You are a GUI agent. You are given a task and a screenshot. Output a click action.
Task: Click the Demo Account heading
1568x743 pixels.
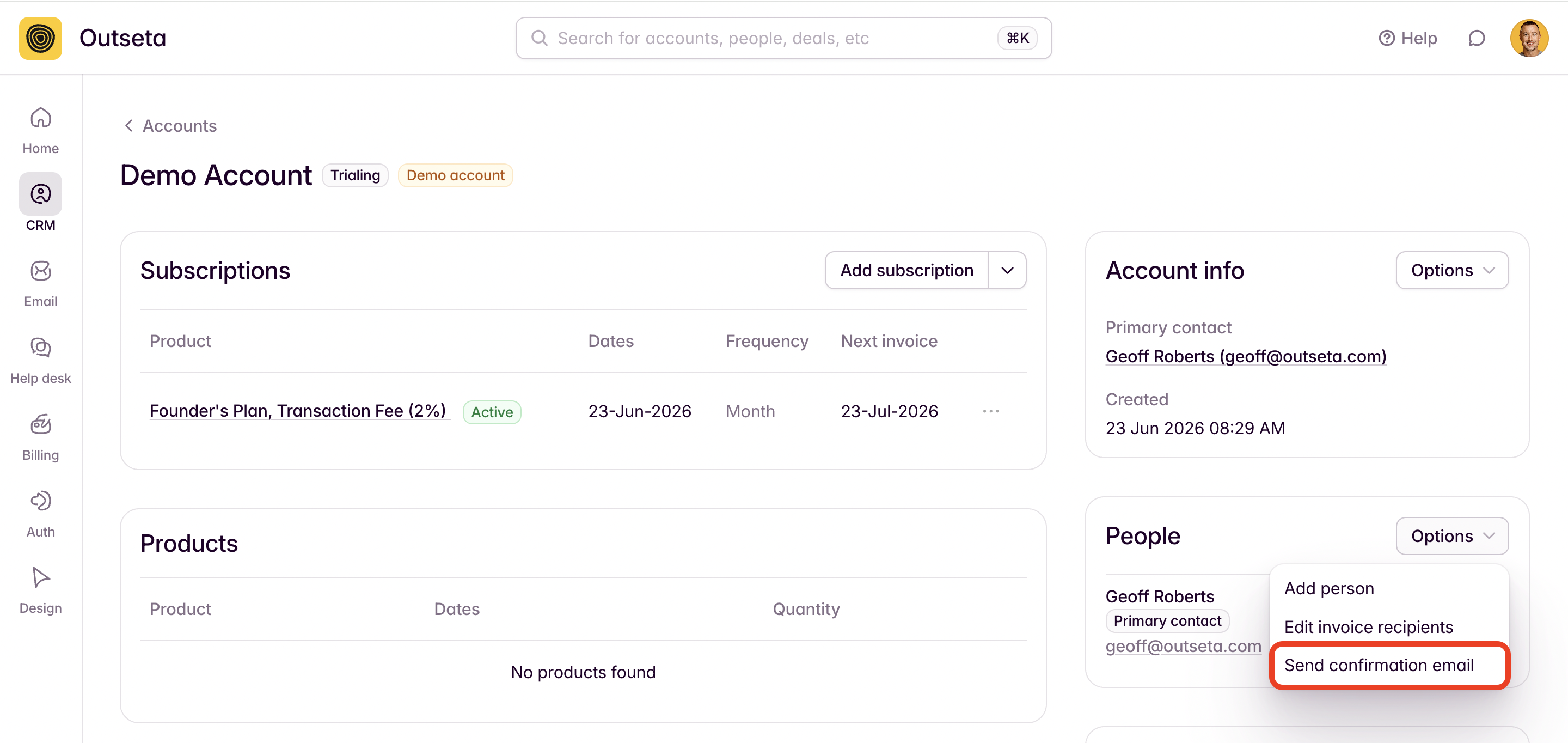coord(216,175)
